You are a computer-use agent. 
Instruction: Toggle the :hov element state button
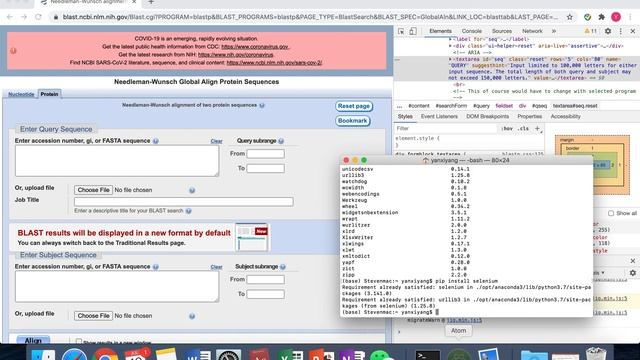click(x=507, y=129)
